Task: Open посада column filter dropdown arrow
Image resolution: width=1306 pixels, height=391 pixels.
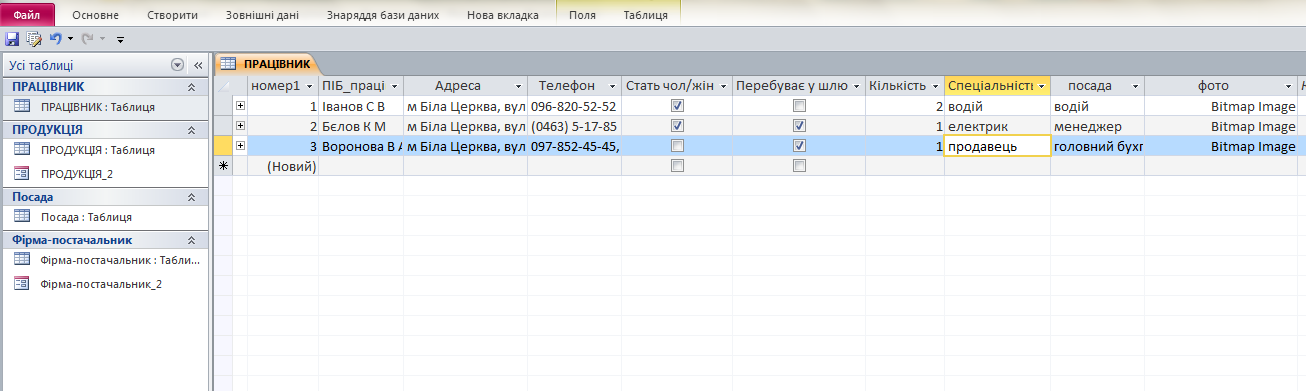Action: pos(1135,87)
